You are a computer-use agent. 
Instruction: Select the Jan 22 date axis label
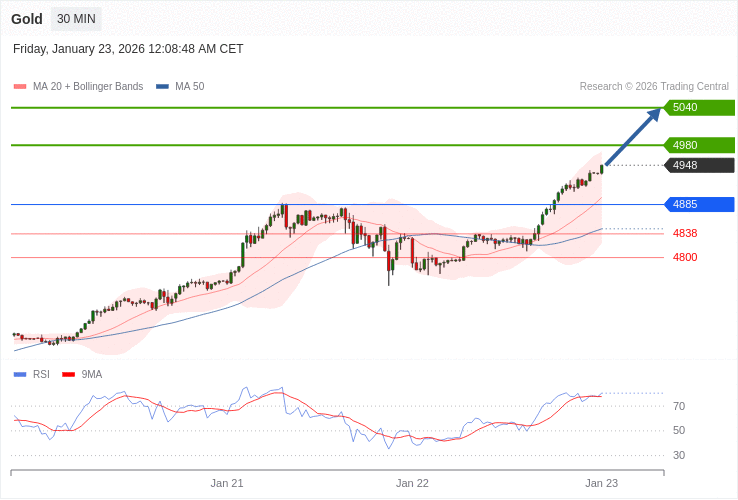pyautogui.click(x=412, y=483)
